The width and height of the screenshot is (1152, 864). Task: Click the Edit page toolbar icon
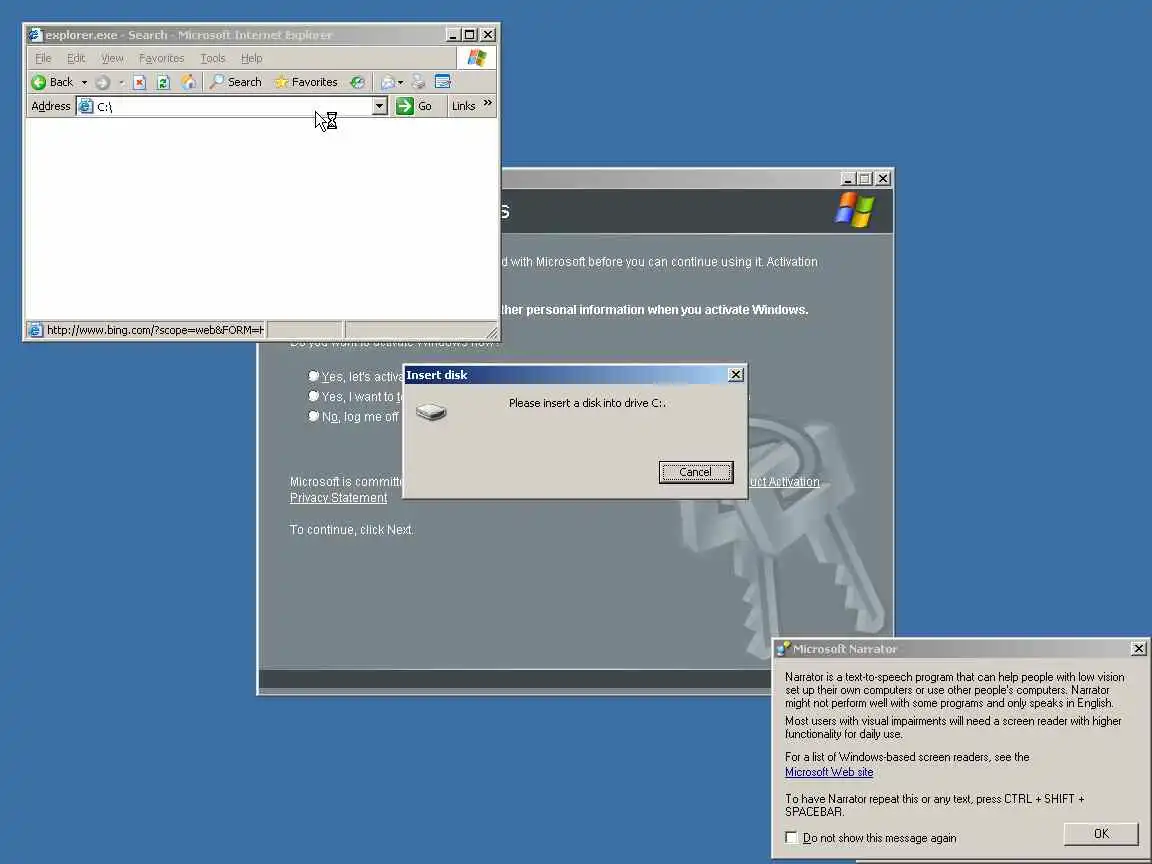pyautogui.click(x=442, y=82)
